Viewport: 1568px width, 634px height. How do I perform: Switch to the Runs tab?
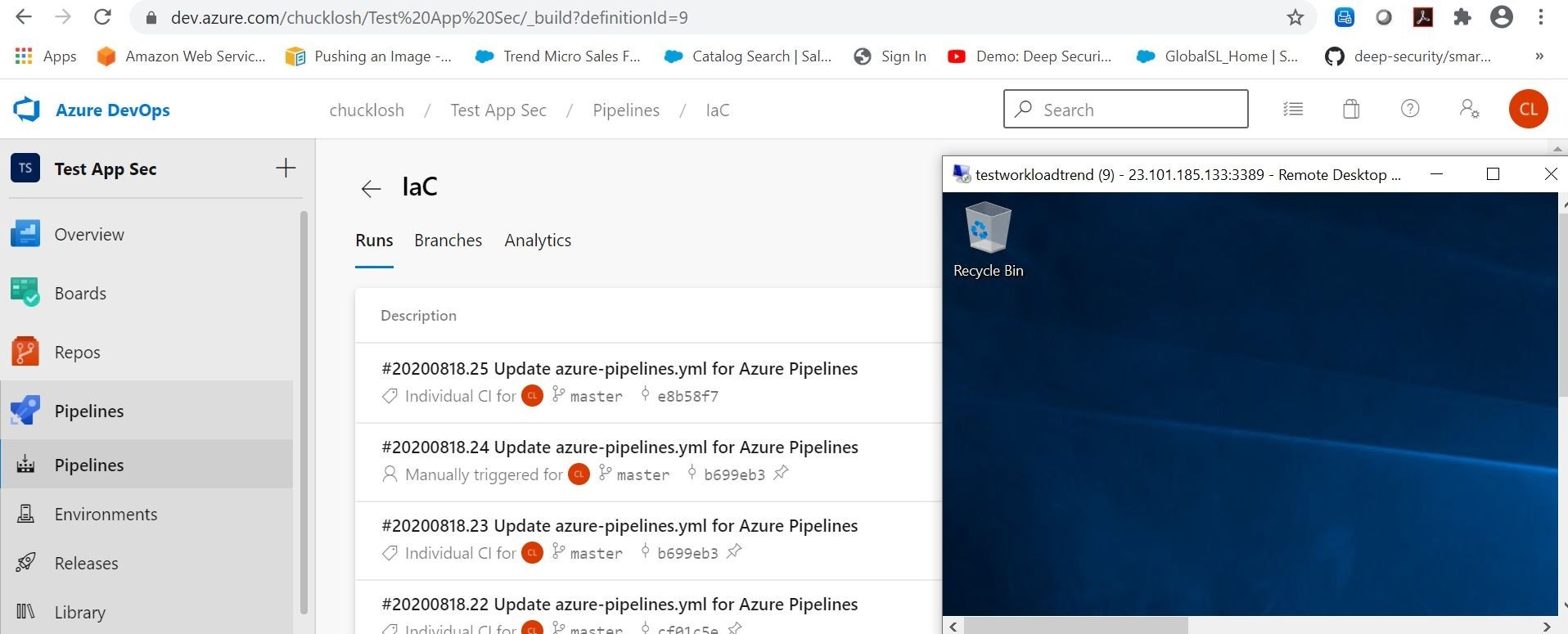click(x=374, y=241)
